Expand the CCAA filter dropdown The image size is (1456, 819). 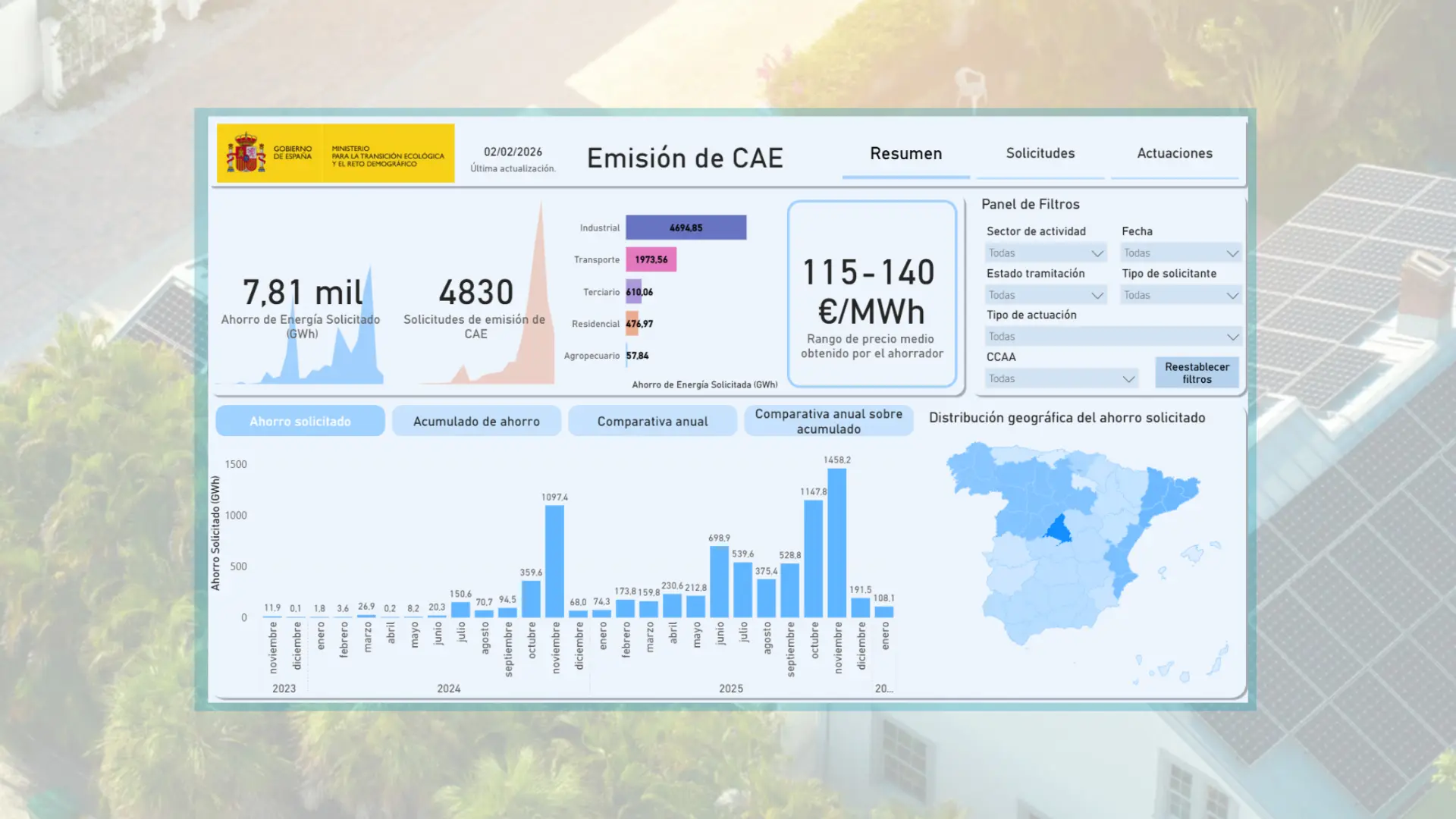[x=1061, y=378]
